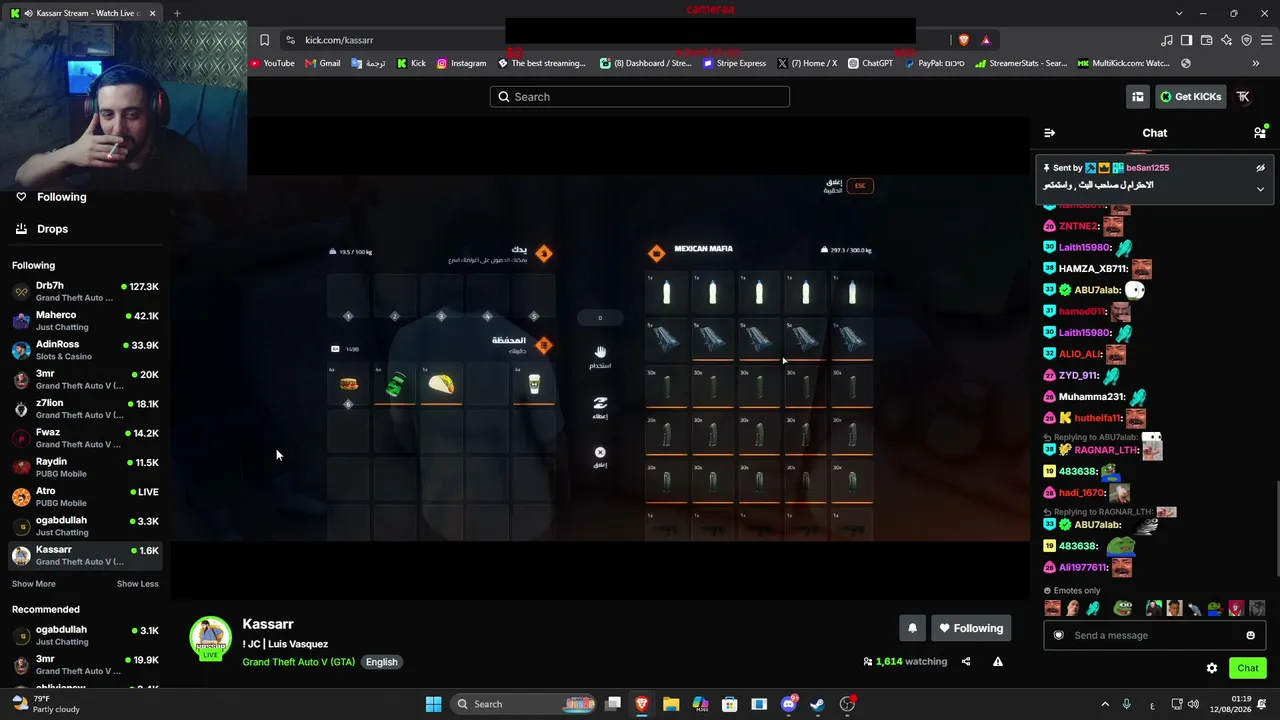This screenshot has width=1280, height=720.
Task: Click the green Chat send button
Action: (x=1248, y=668)
